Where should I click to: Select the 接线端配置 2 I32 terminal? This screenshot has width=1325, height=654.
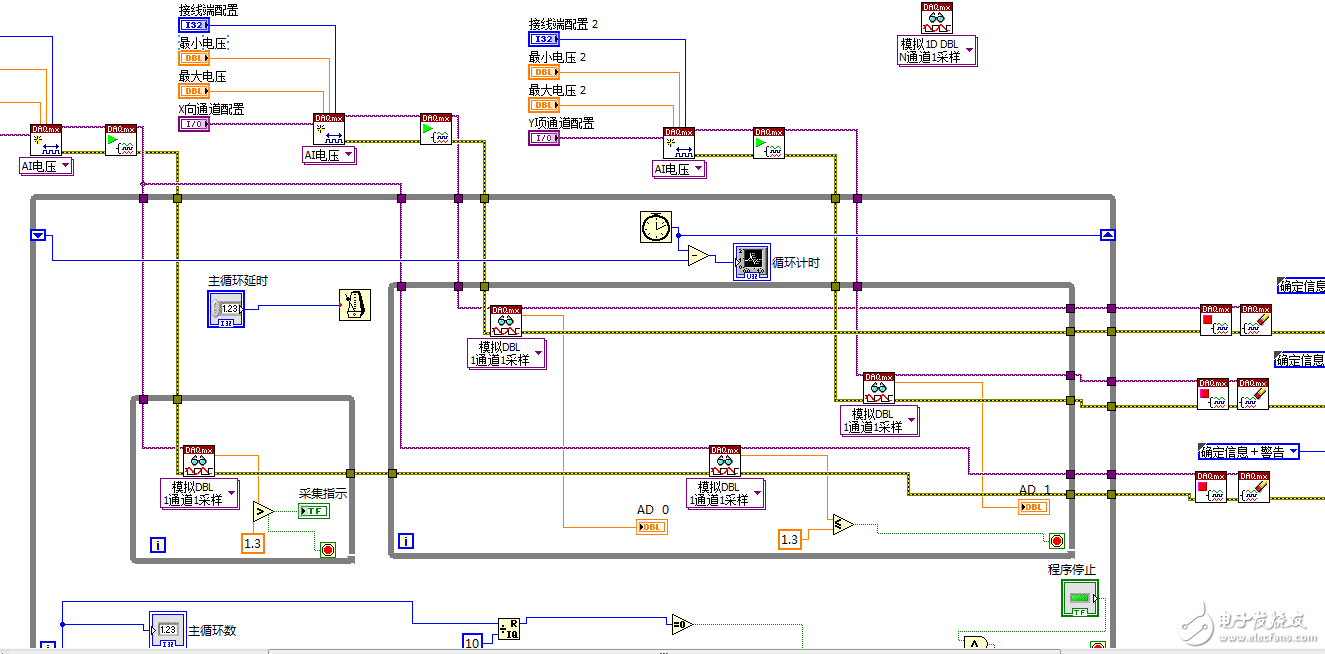tap(543, 39)
